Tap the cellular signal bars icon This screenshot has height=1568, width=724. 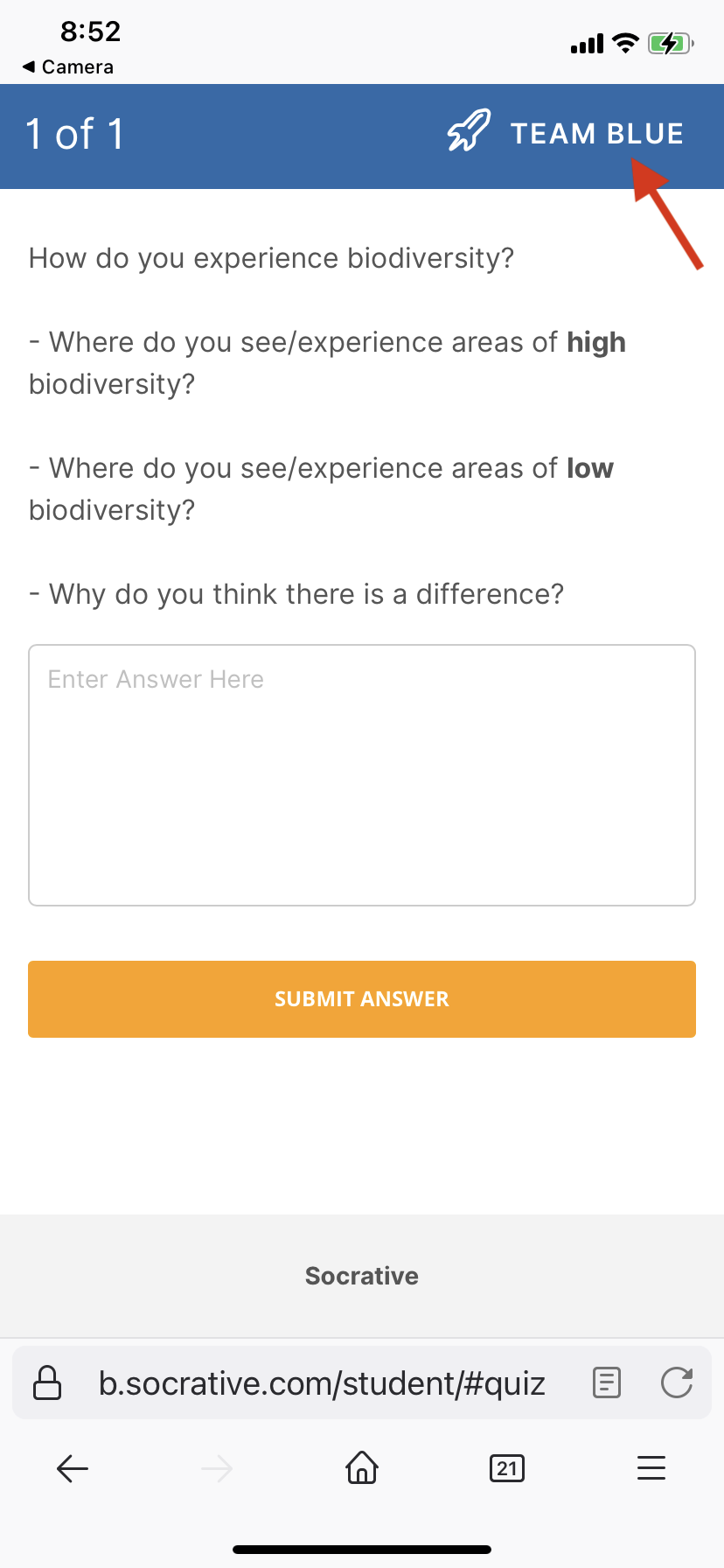pos(587,44)
